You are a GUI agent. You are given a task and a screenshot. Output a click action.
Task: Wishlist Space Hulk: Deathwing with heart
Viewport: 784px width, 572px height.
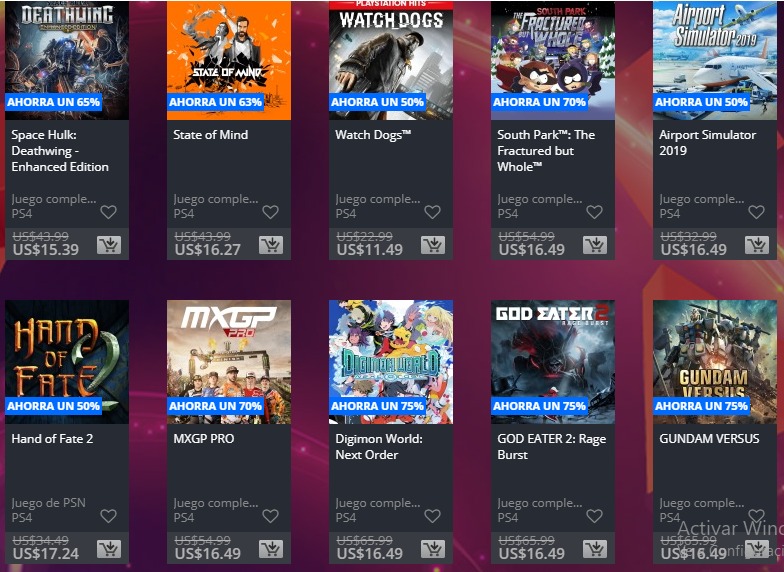pos(108,212)
